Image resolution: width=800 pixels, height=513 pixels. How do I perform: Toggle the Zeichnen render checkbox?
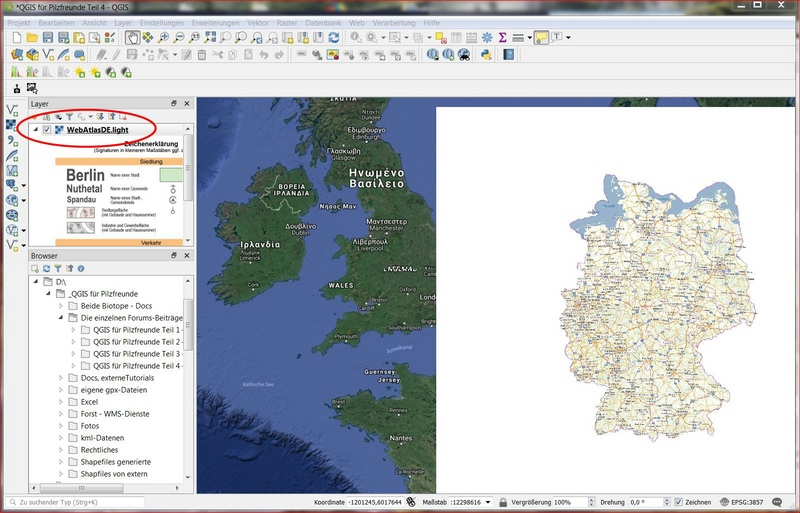pos(679,502)
